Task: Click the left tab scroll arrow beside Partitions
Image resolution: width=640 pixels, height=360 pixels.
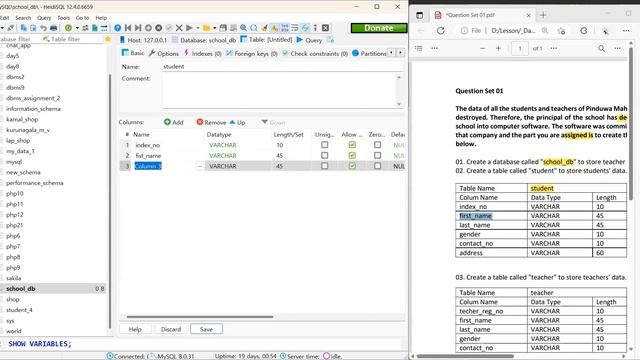Action: [391, 53]
